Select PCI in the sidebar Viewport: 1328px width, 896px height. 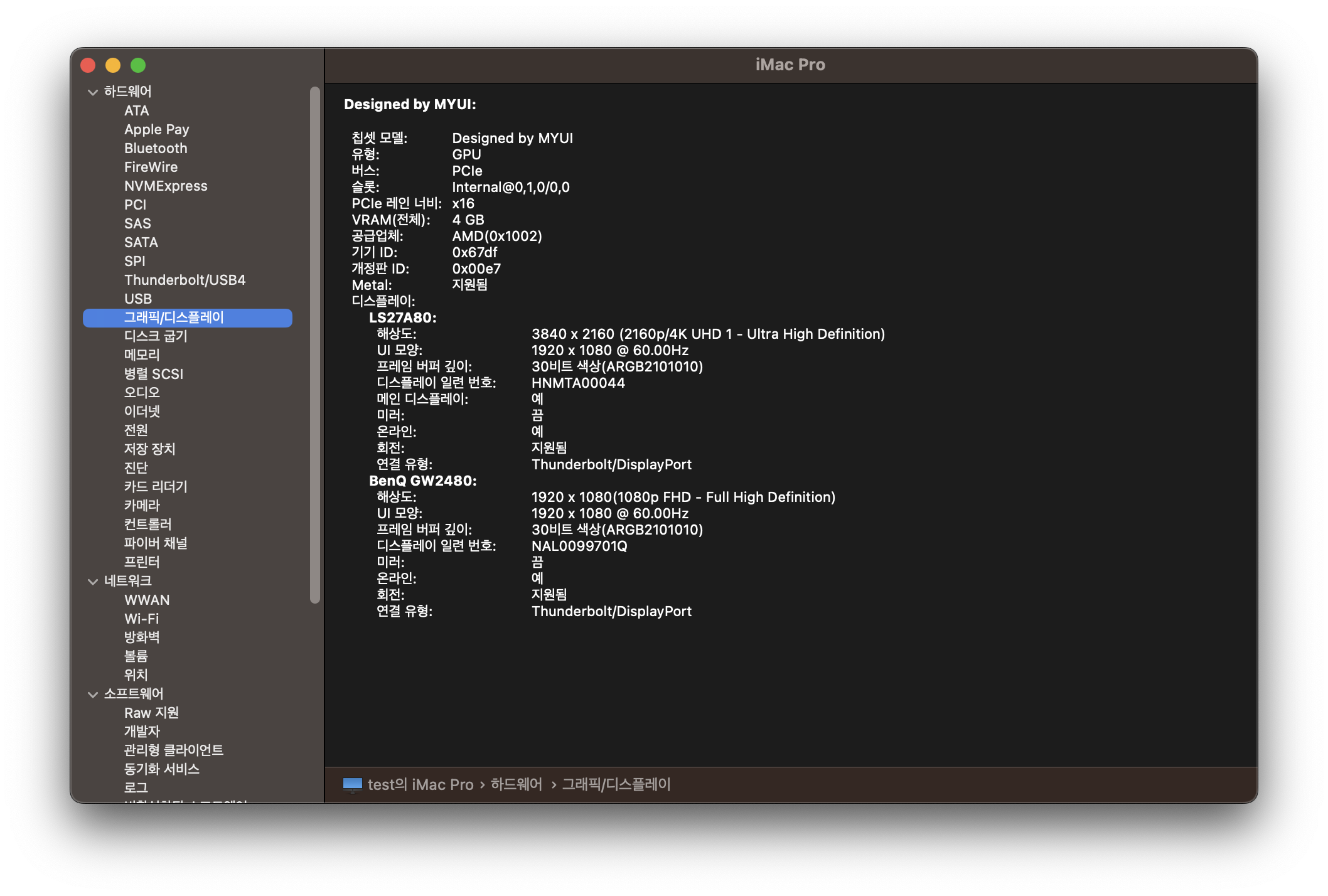[135, 205]
